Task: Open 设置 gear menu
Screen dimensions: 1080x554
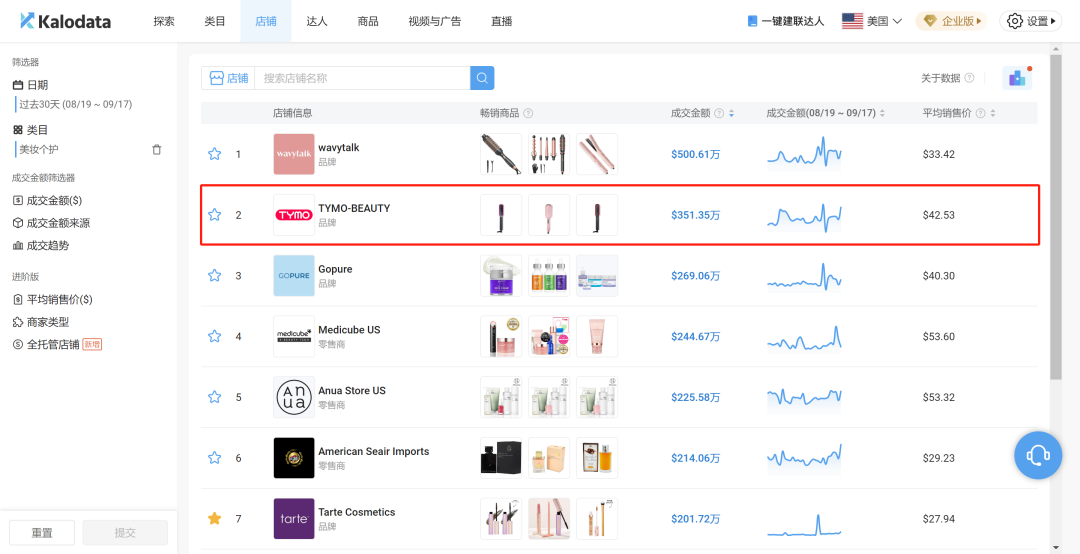Action: [x=1030, y=21]
